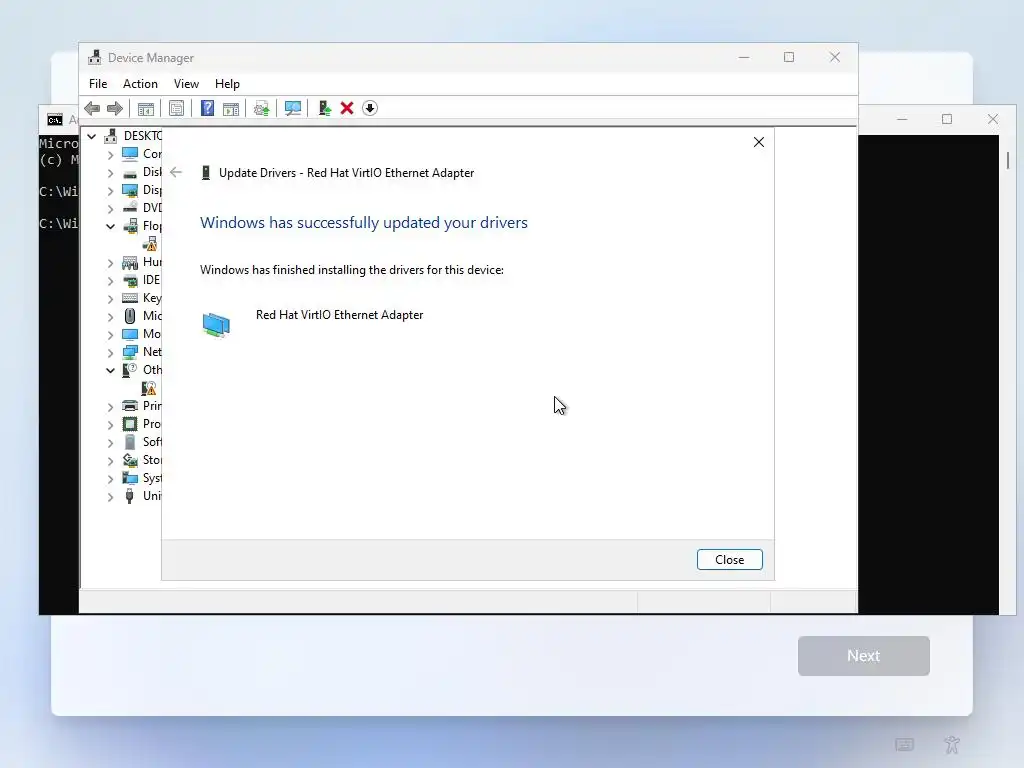
Task: Collapse the DESKTOP root tree node
Action: [x=92, y=136]
